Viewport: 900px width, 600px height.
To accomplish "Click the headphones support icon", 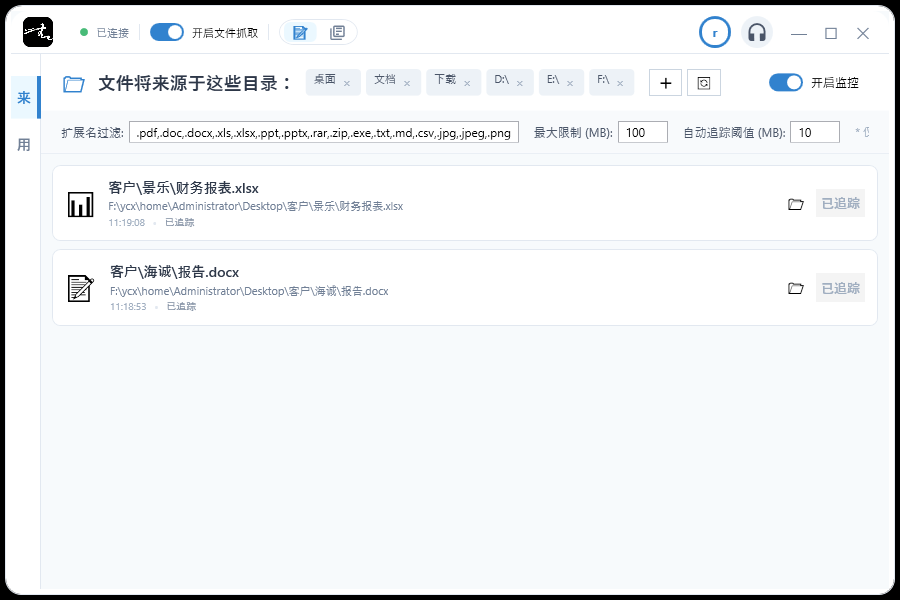I will click(x=757, y=31).
